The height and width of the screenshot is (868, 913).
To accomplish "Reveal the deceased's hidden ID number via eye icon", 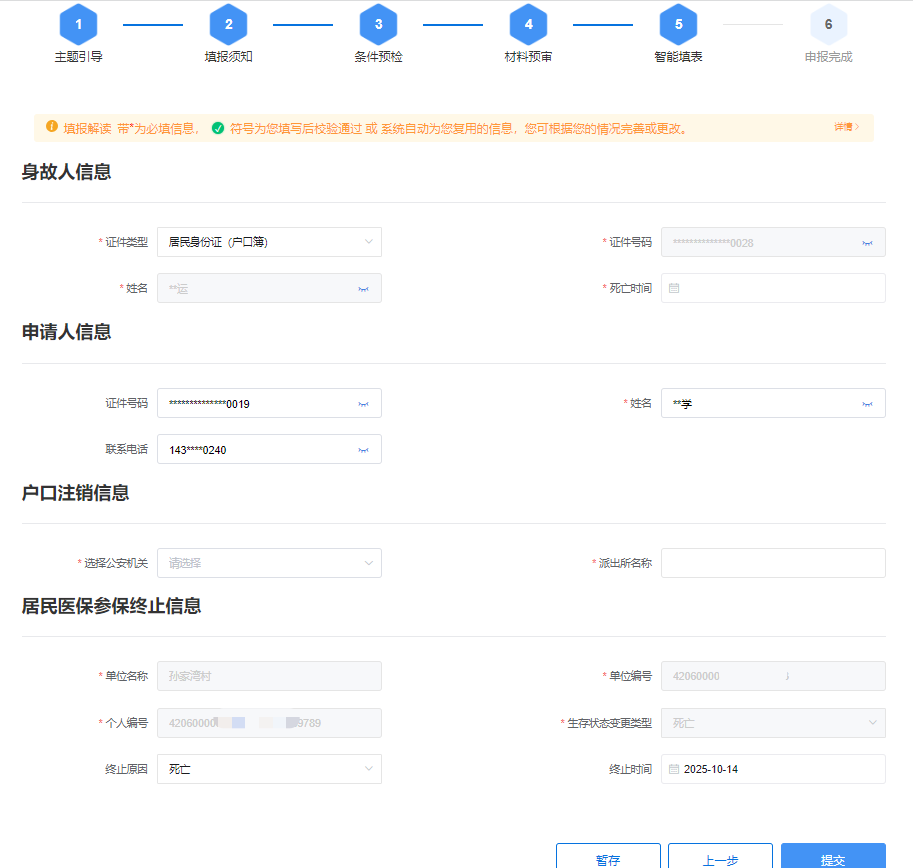I will tap(866, 243).
